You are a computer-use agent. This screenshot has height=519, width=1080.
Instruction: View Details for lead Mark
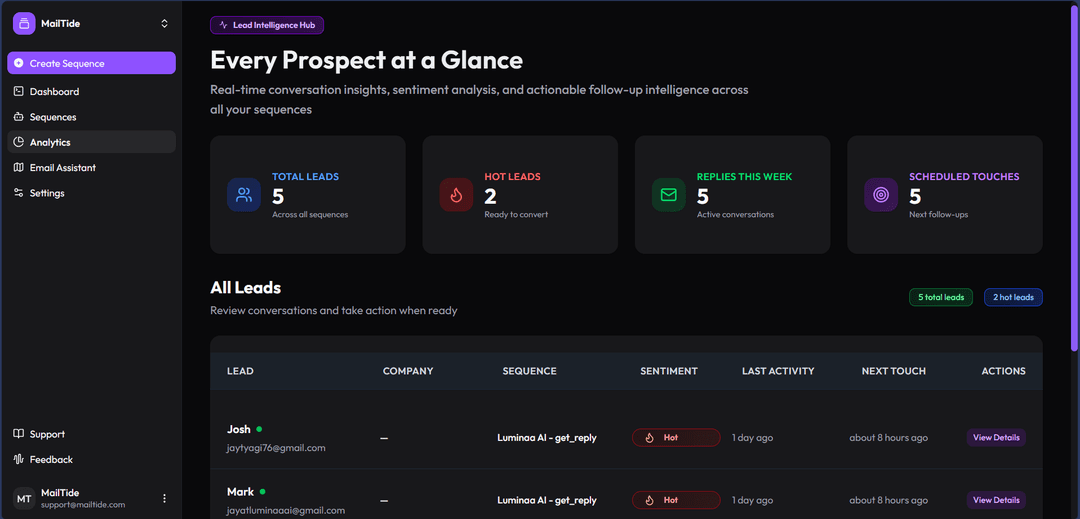point(996,500)
